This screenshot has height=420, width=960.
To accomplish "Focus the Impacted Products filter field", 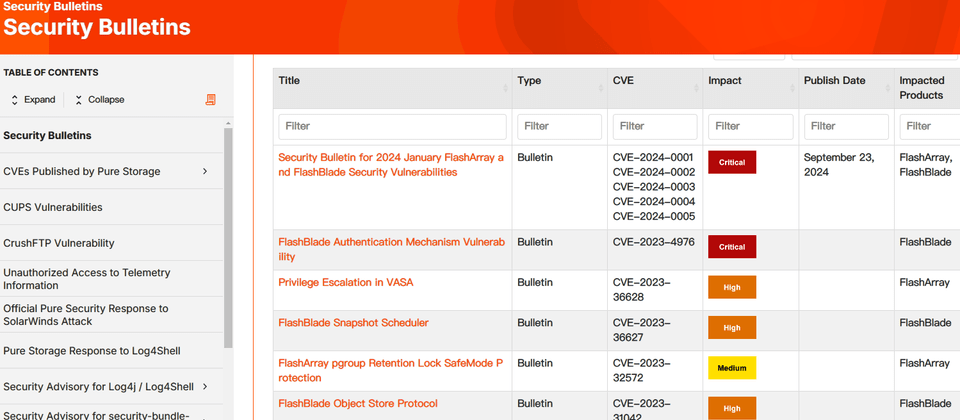I will coord(929,127).
